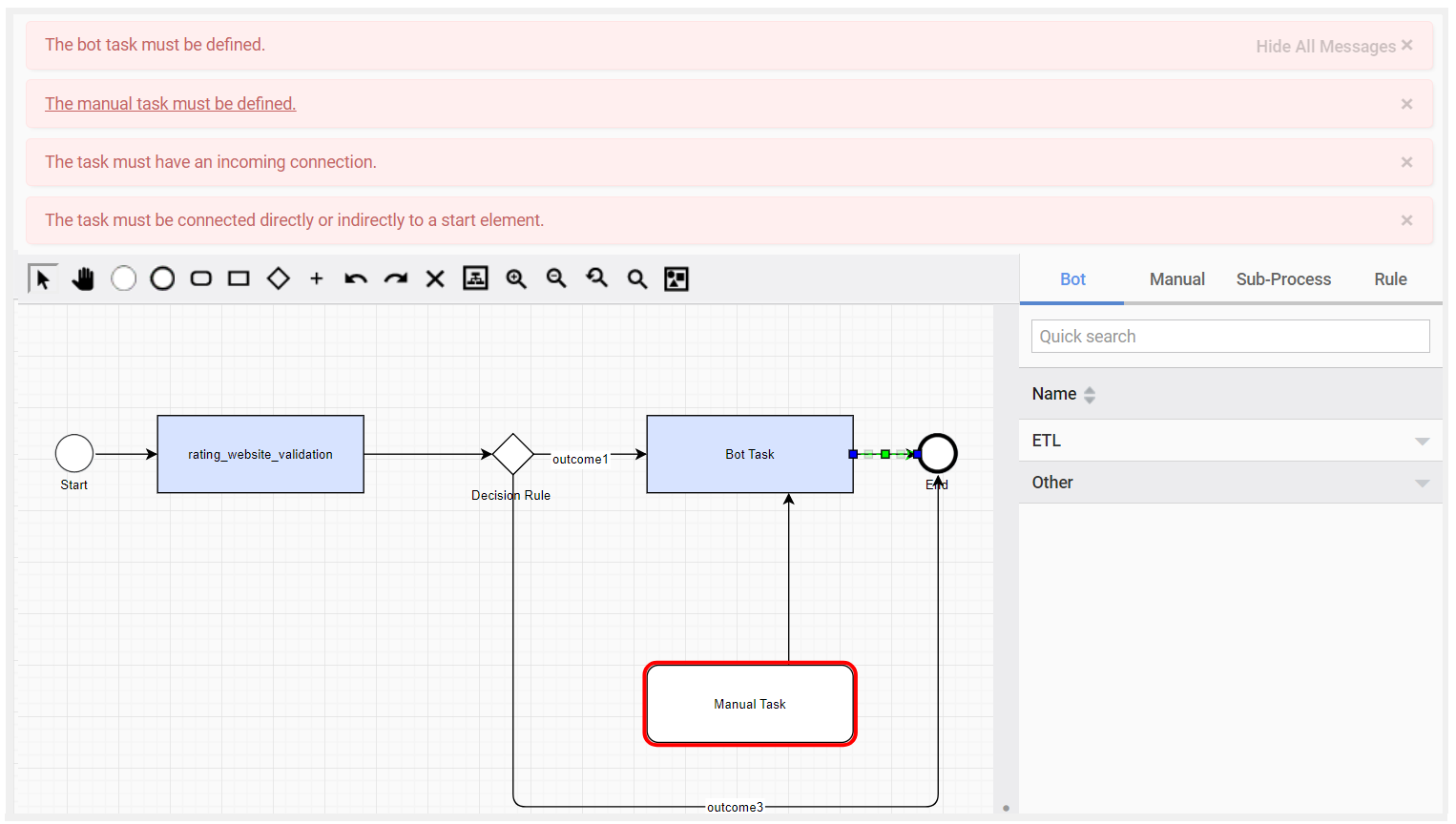Select the End event node
This screenshot has width=1456, height=824.
pos(937,454)
